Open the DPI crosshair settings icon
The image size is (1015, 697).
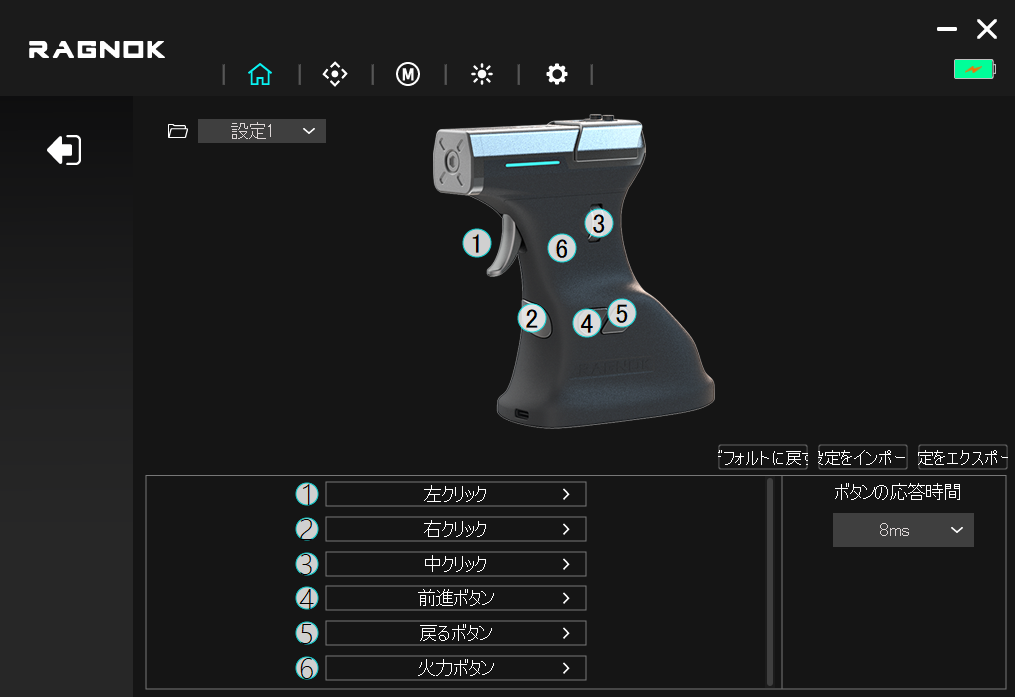[334, 75]
